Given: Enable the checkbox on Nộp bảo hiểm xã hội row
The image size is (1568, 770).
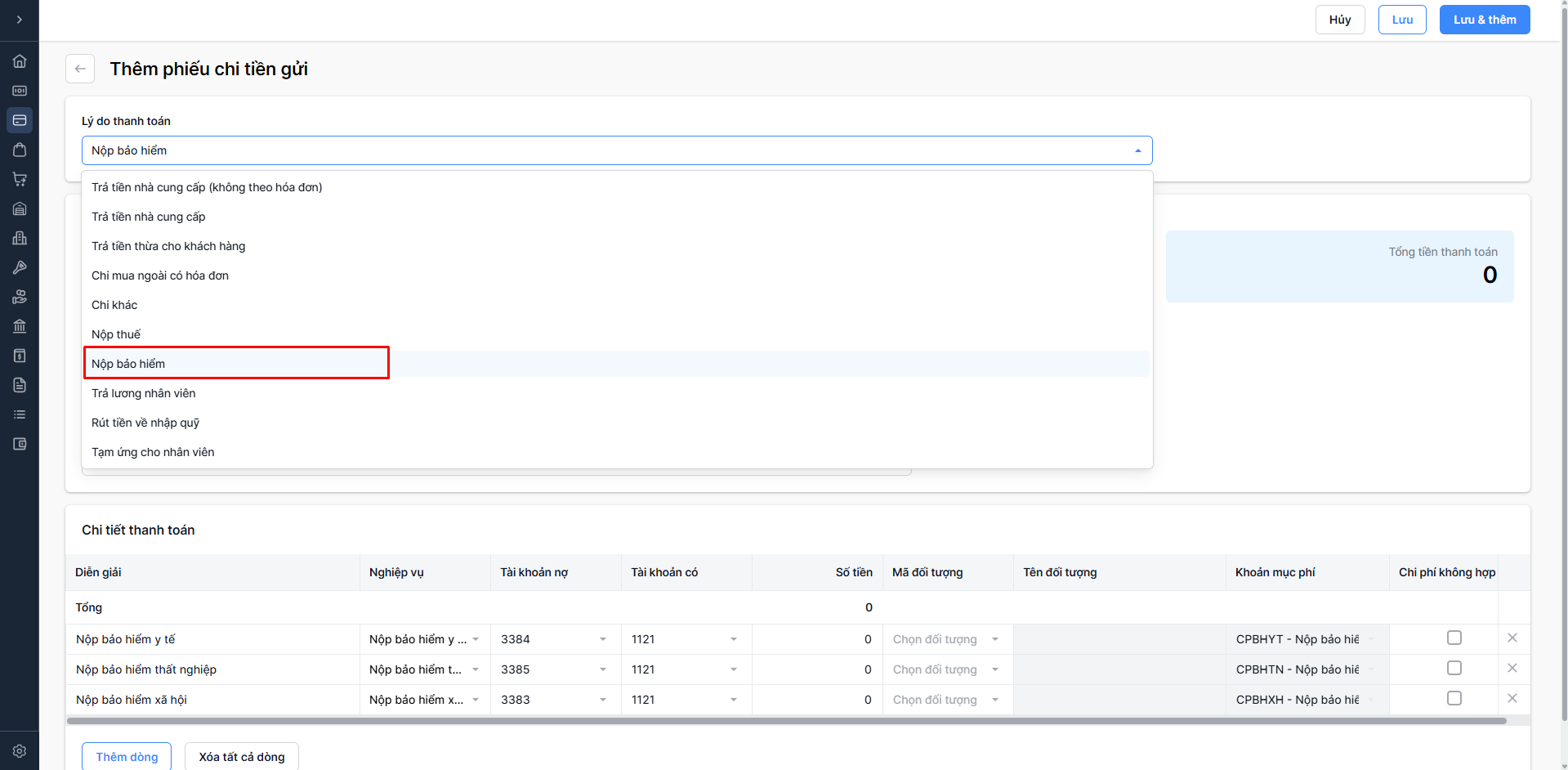Looking at the screenshot, I should (x=1454, y=698).
